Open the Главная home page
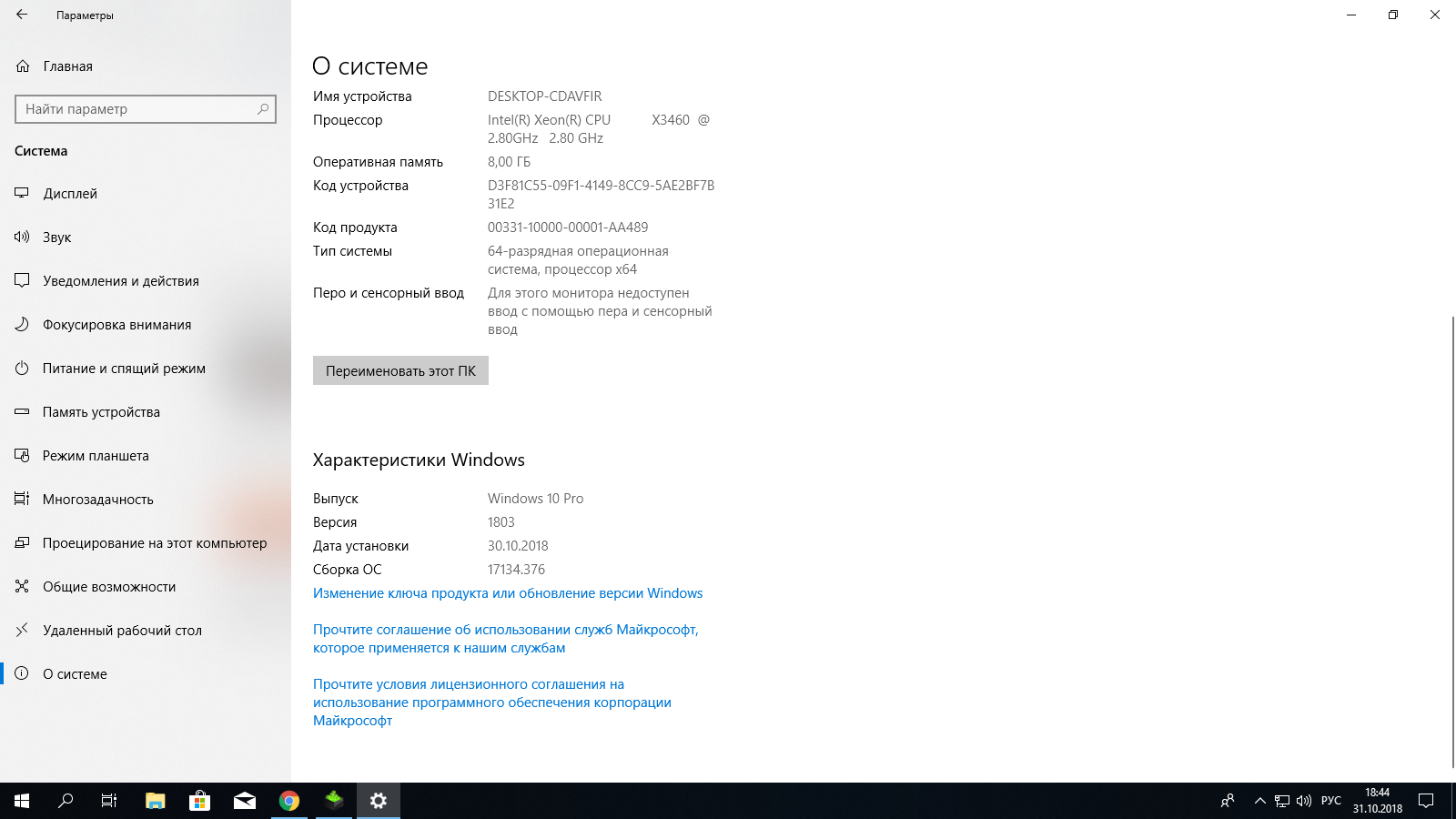The image size is (1456, 819). point(67,66)
